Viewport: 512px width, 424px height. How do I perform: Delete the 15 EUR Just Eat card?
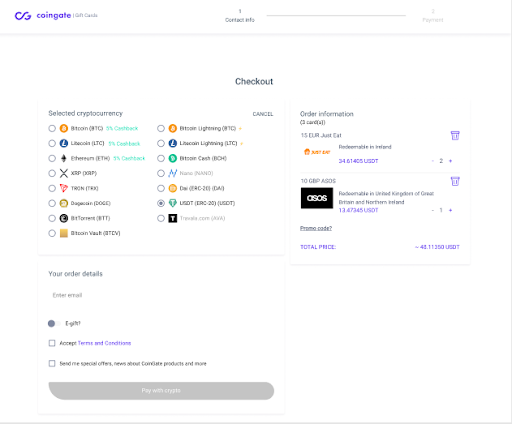(455, 135)
